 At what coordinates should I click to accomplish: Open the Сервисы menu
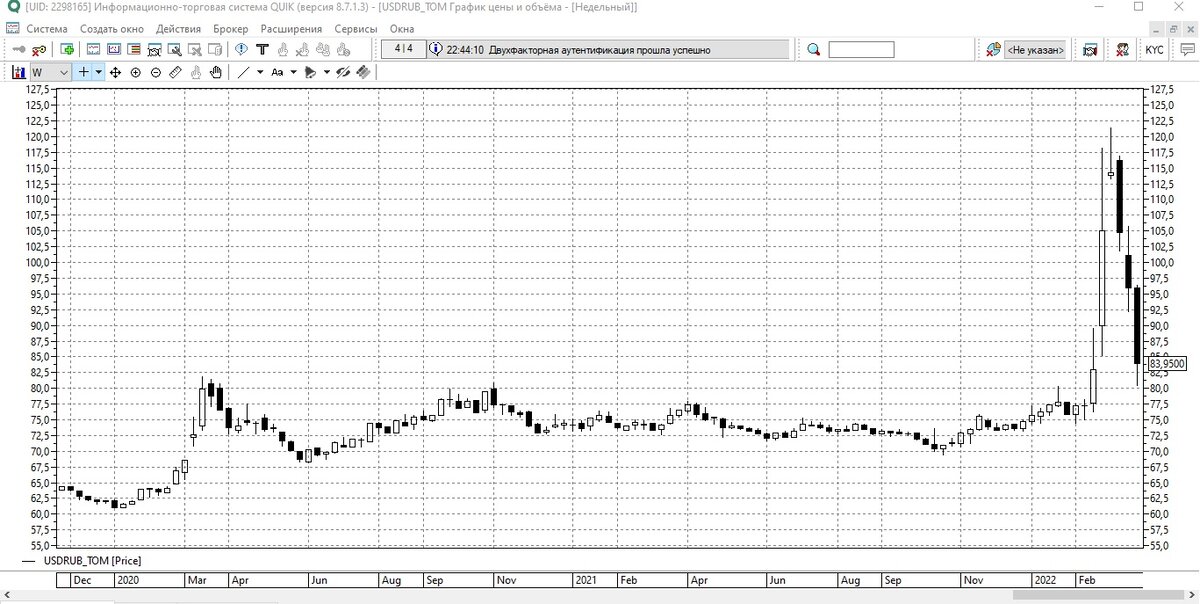[356, 30]
